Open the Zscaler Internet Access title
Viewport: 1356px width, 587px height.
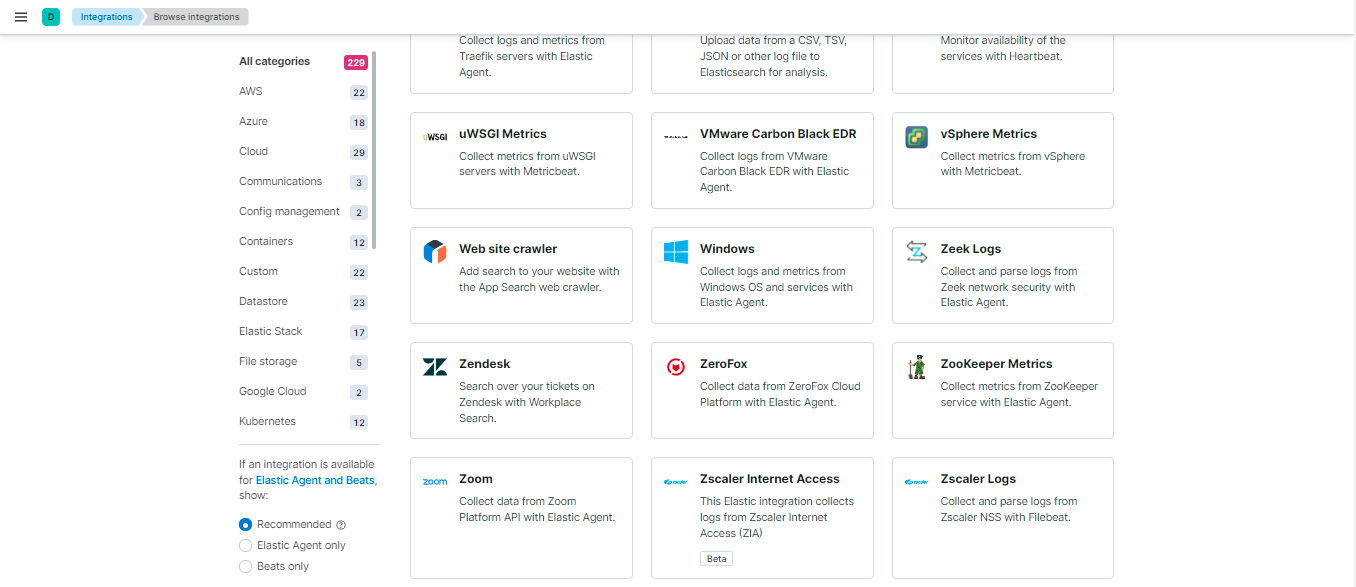[x=770, y=479]
